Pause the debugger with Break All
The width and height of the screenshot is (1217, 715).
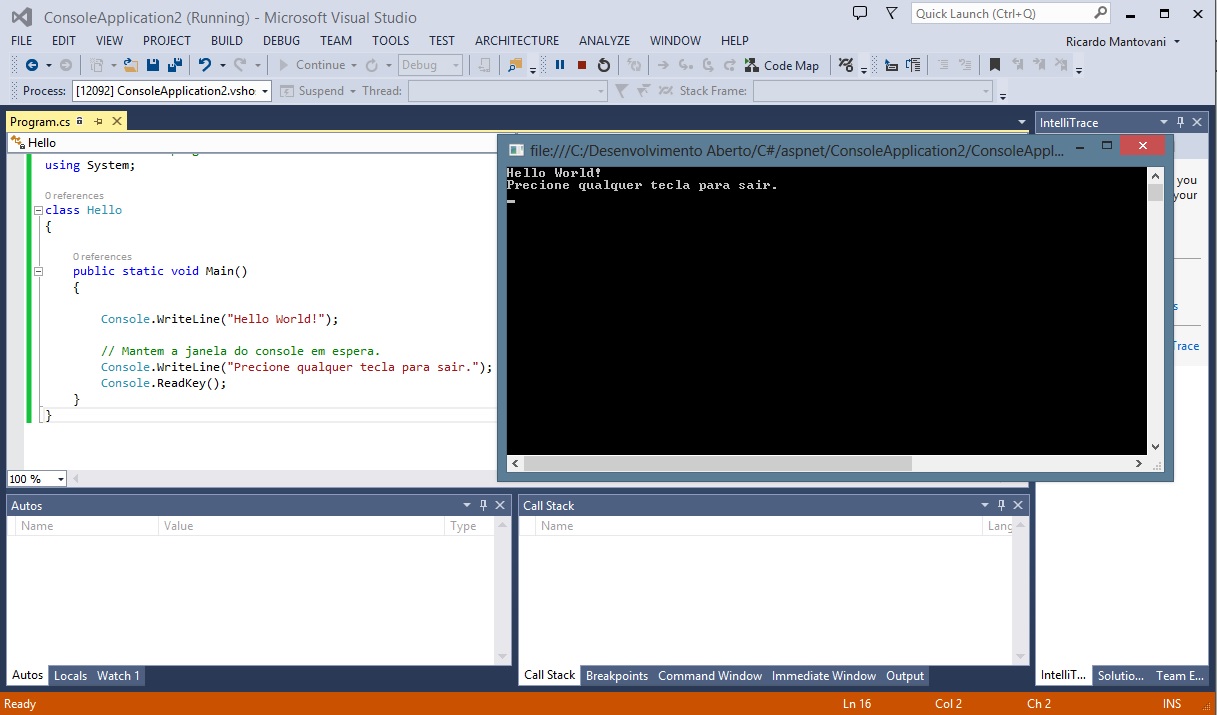coord(560,65)
